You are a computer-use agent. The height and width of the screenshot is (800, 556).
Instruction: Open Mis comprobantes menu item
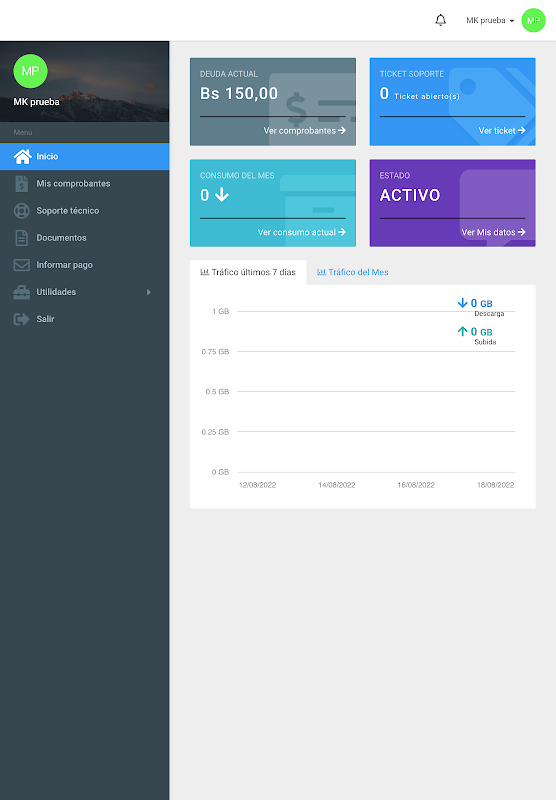tap(85, 184)
